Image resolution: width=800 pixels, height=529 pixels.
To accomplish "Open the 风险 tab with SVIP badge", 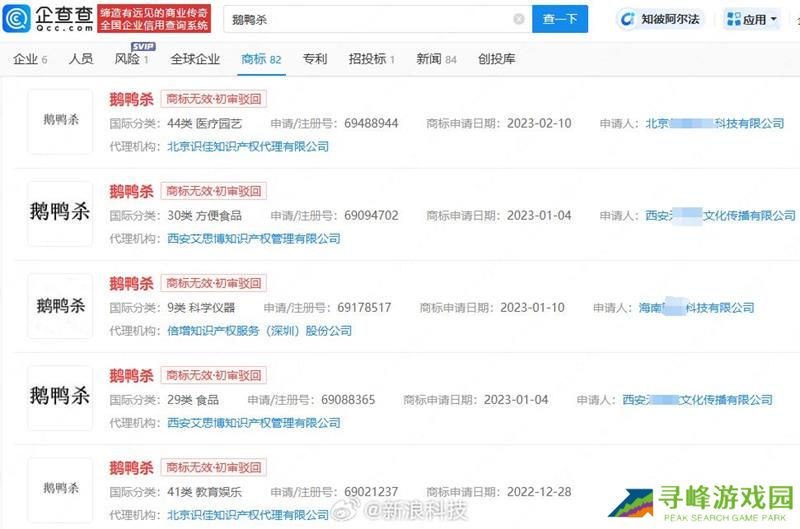I will pos(132,59).
